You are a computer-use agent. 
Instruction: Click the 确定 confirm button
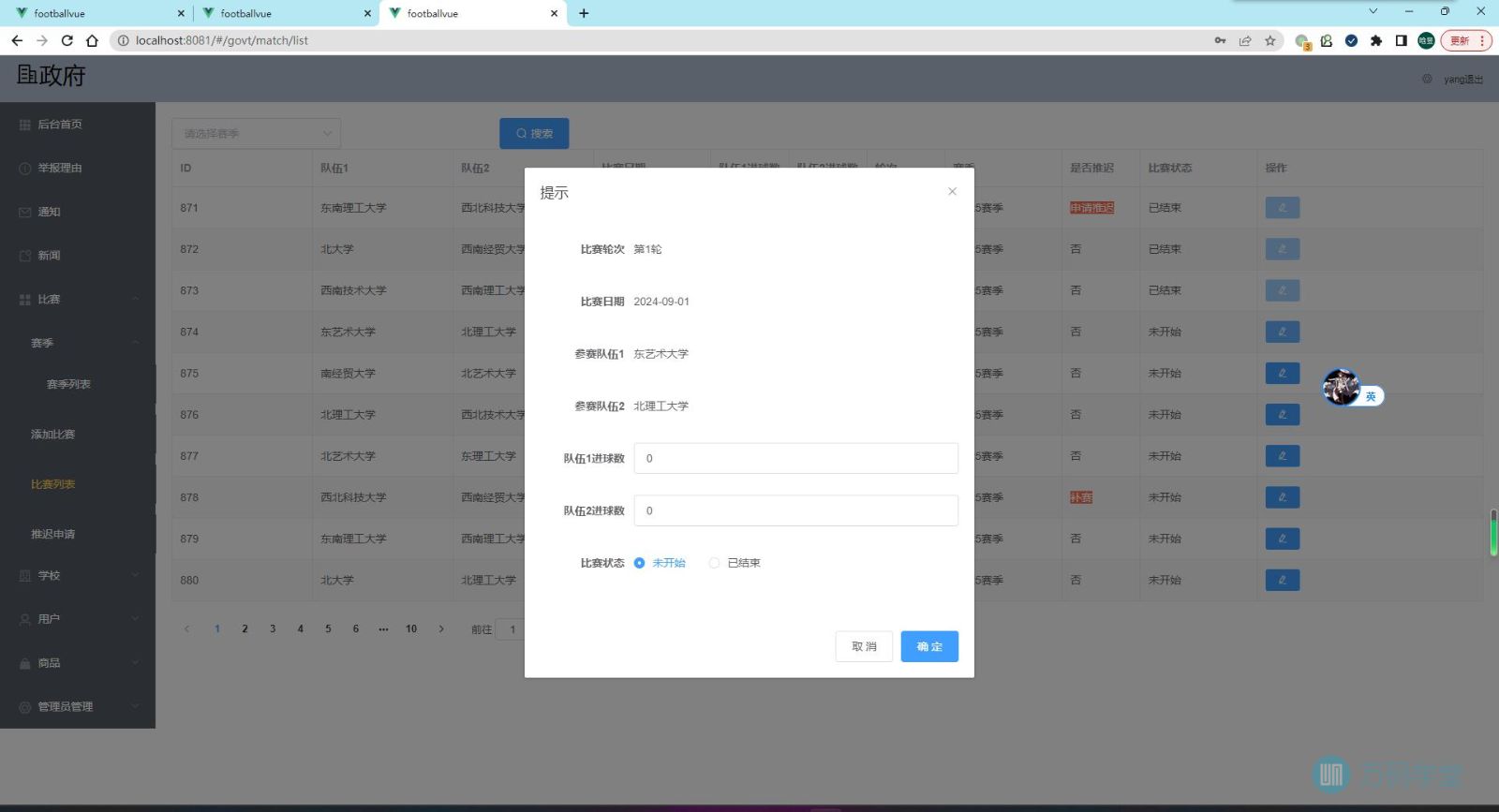click(928, 646)
